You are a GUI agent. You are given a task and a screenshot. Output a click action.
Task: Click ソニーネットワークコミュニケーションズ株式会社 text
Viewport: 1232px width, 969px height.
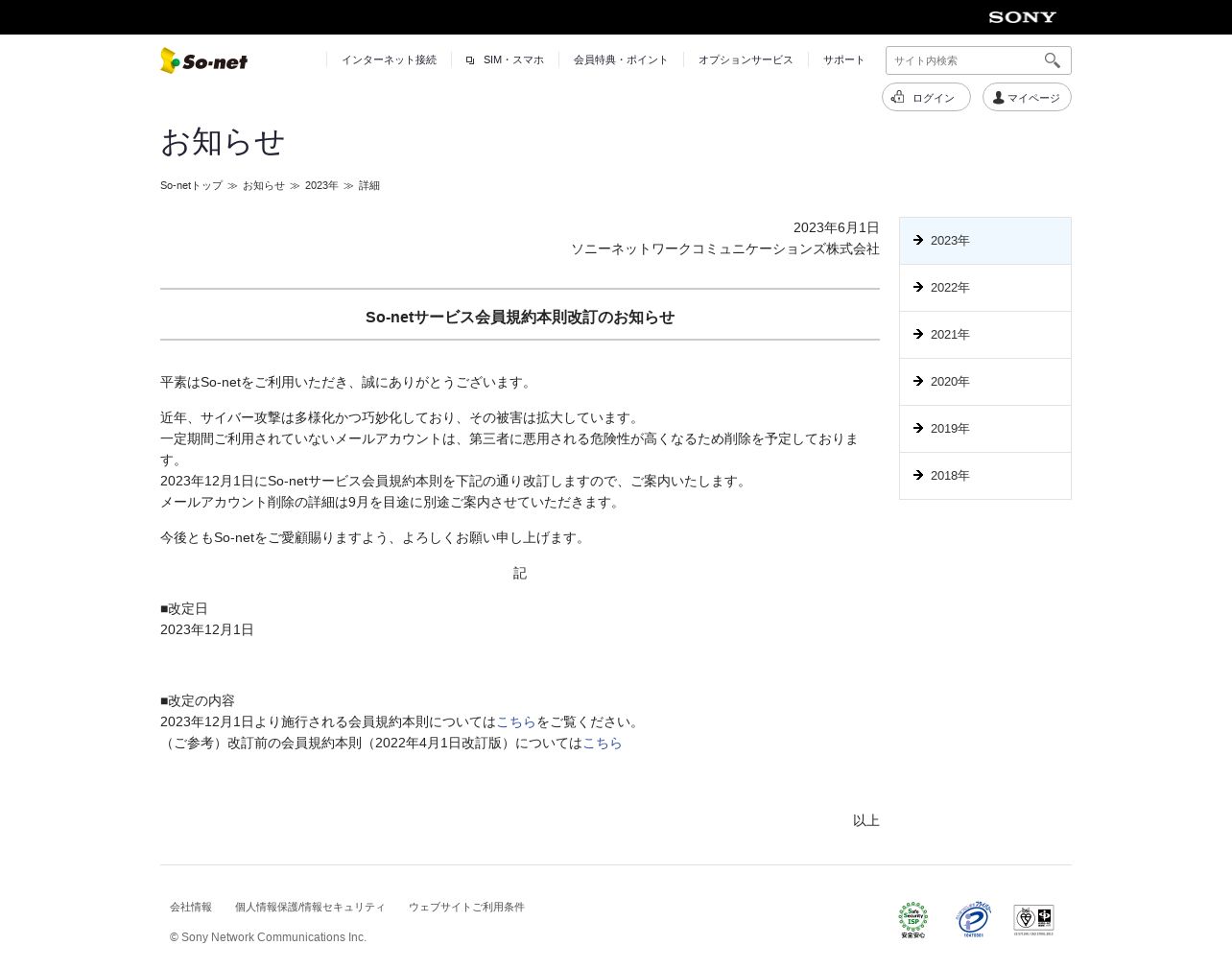point(725,248)
